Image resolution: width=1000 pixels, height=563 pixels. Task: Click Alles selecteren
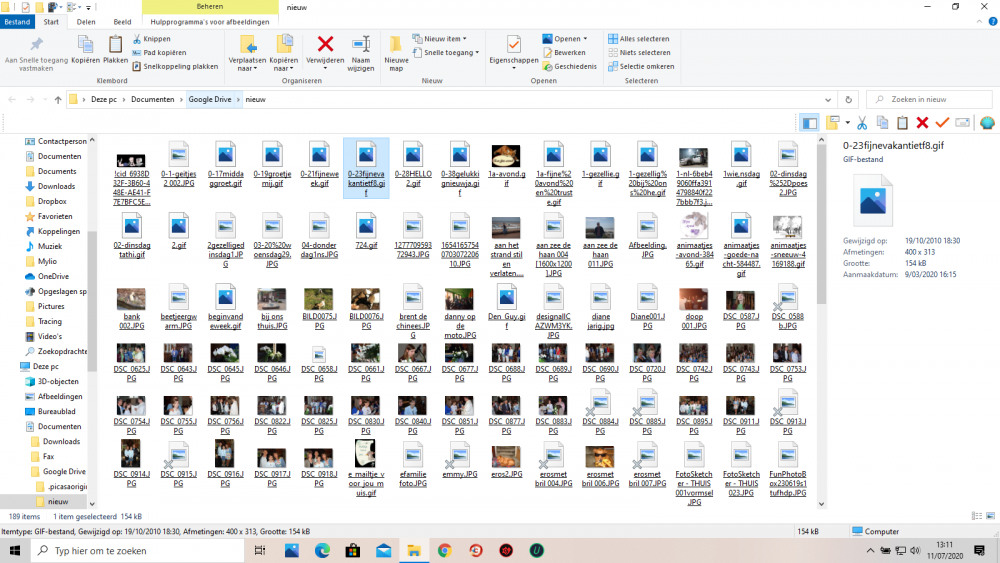639,39
